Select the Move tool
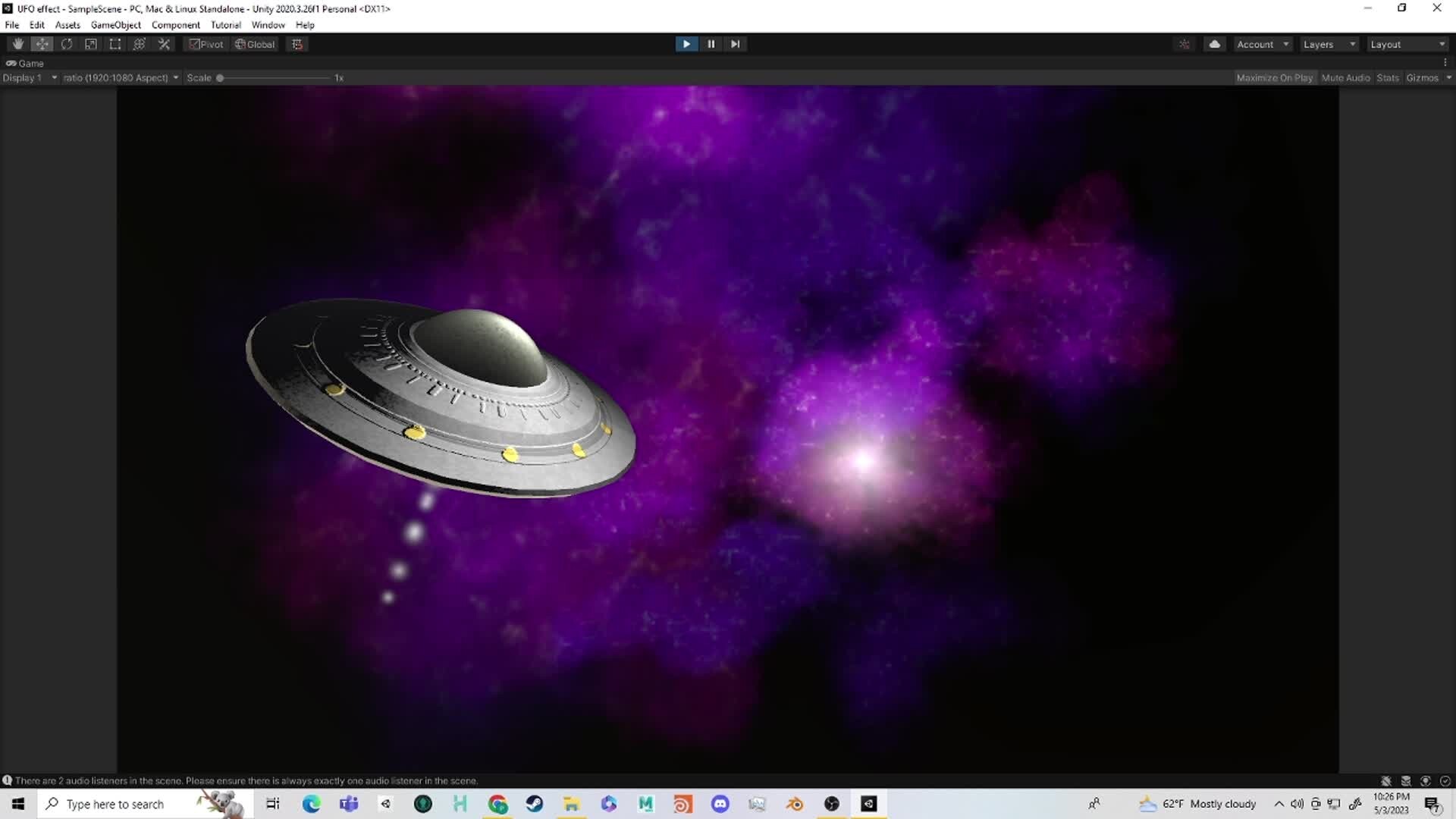This screenshot has width=1456, height=819. [x=42, y=43]
